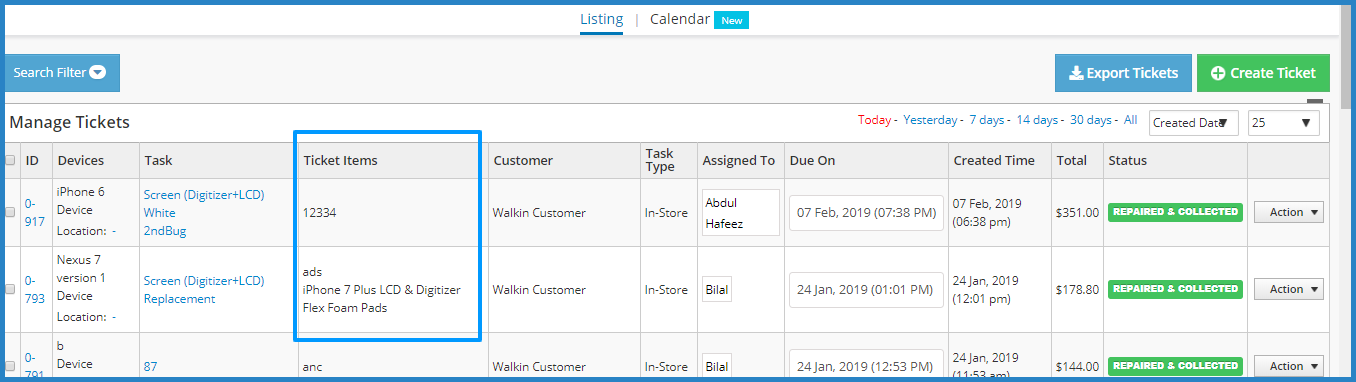Image resolution: width=1356 pixels, height=382 pixels.
Task: Check the box for ticket 0-791
Action: 11,365
